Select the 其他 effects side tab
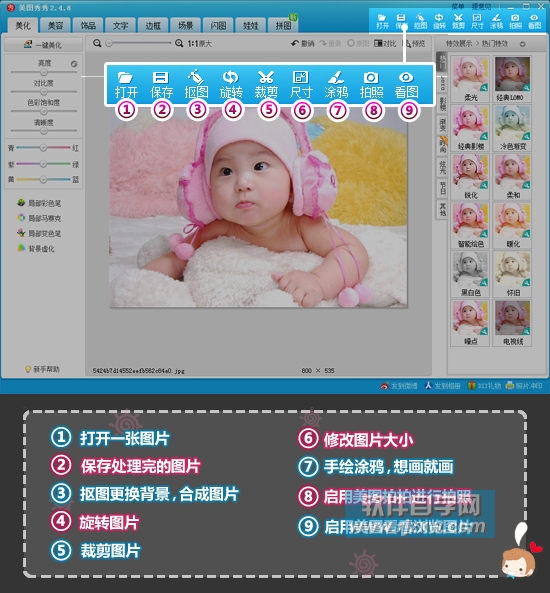Screen dimensions: 550x593 point(442,208)
